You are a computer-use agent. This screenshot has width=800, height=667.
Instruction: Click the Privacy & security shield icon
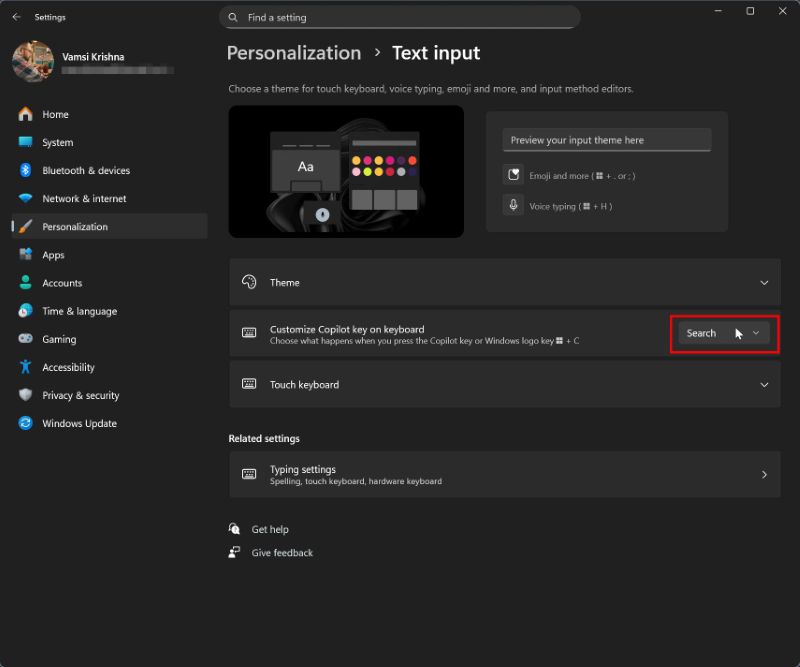coord(25,396)
